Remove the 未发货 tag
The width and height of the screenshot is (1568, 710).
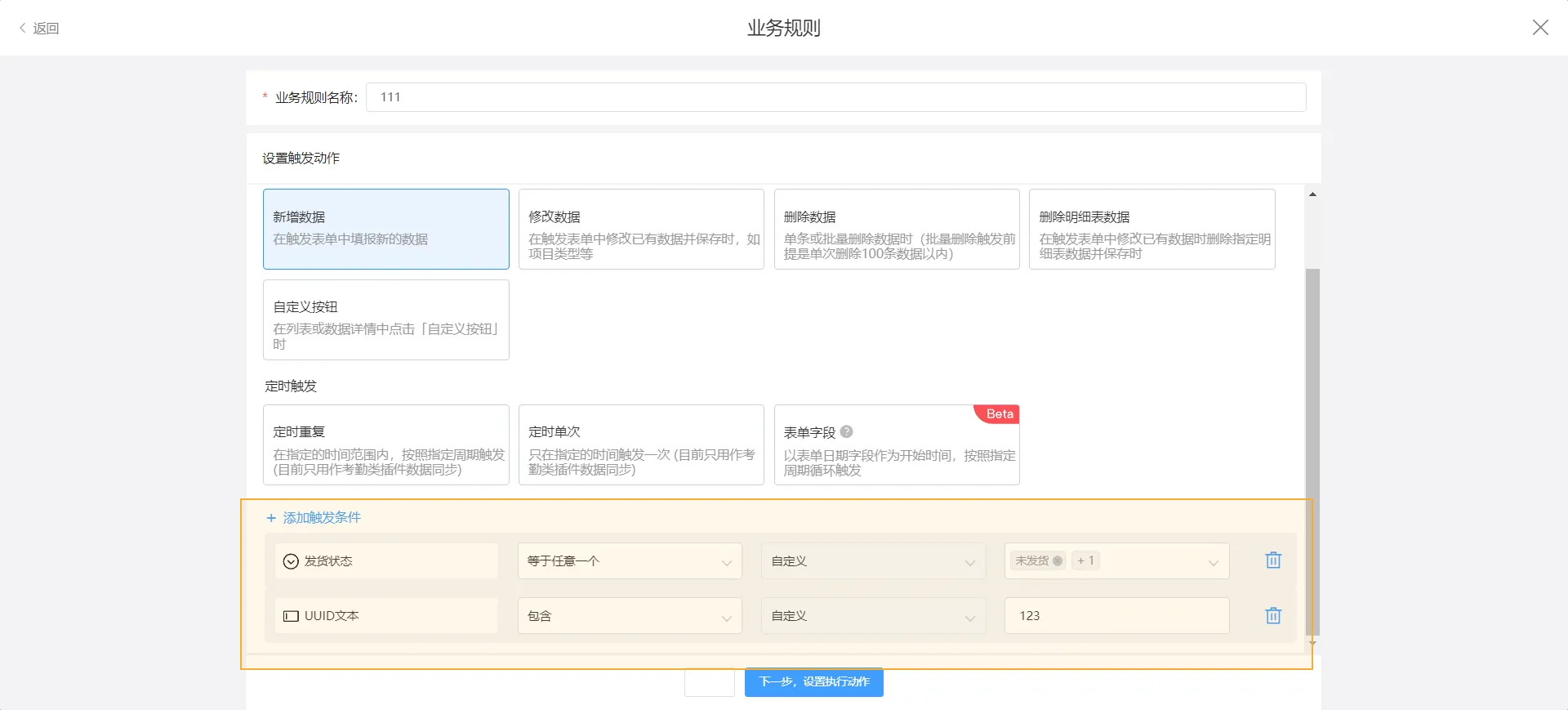(1058, 561)
